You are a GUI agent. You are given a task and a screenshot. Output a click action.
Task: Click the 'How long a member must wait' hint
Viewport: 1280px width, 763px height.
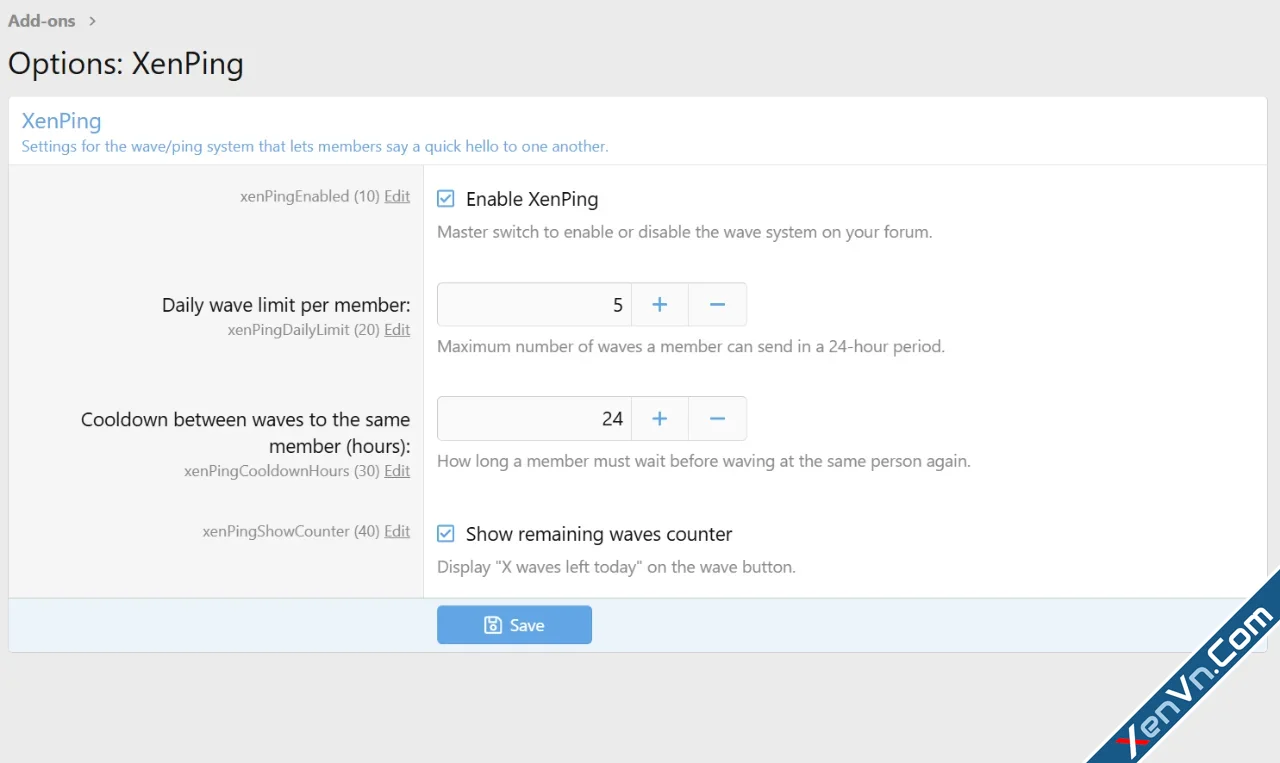704,461
